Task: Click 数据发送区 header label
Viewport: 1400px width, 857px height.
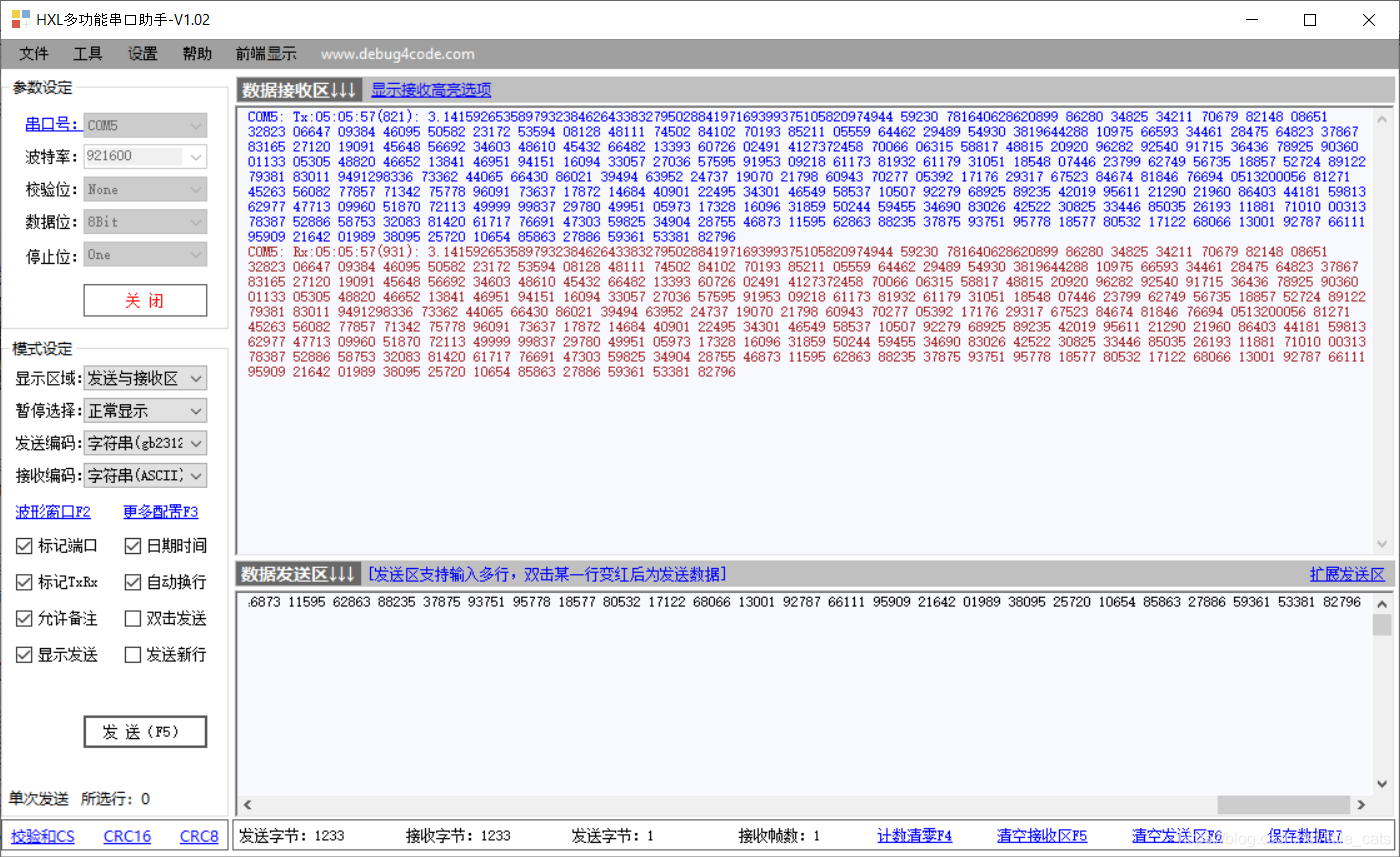Action: 298,574
